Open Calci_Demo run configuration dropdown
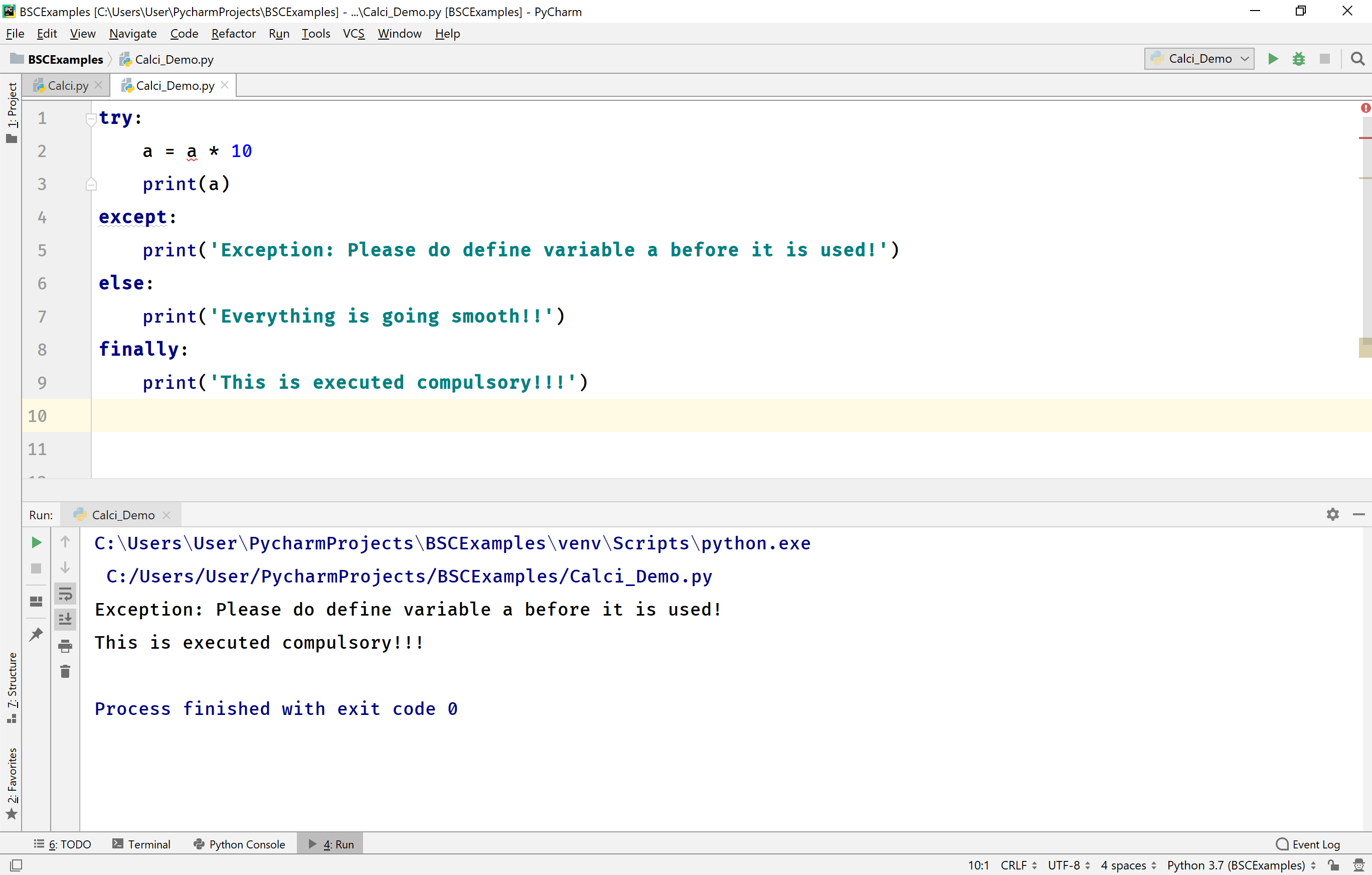Viewport: 1372px width, 875px height. [x=1199, y=59]
